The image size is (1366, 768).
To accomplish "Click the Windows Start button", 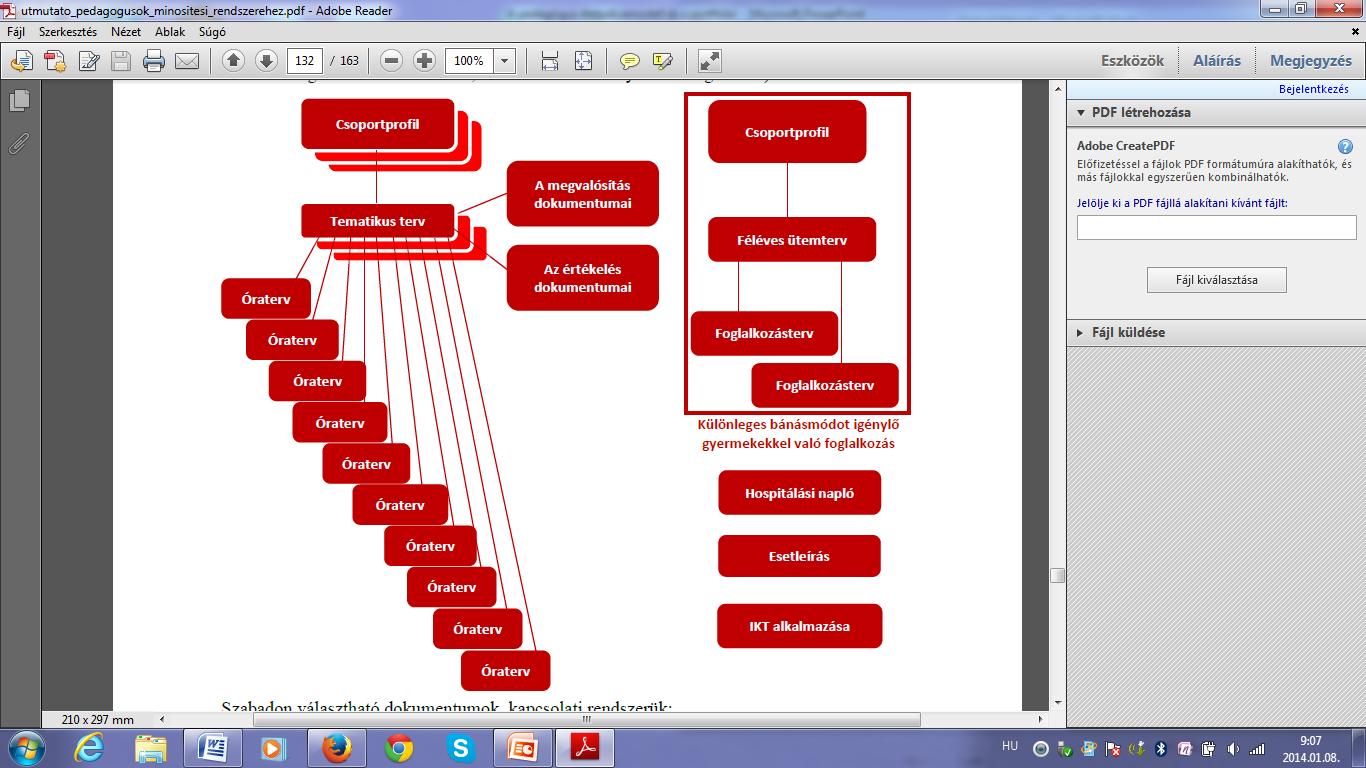I will (x=27, y=748).
